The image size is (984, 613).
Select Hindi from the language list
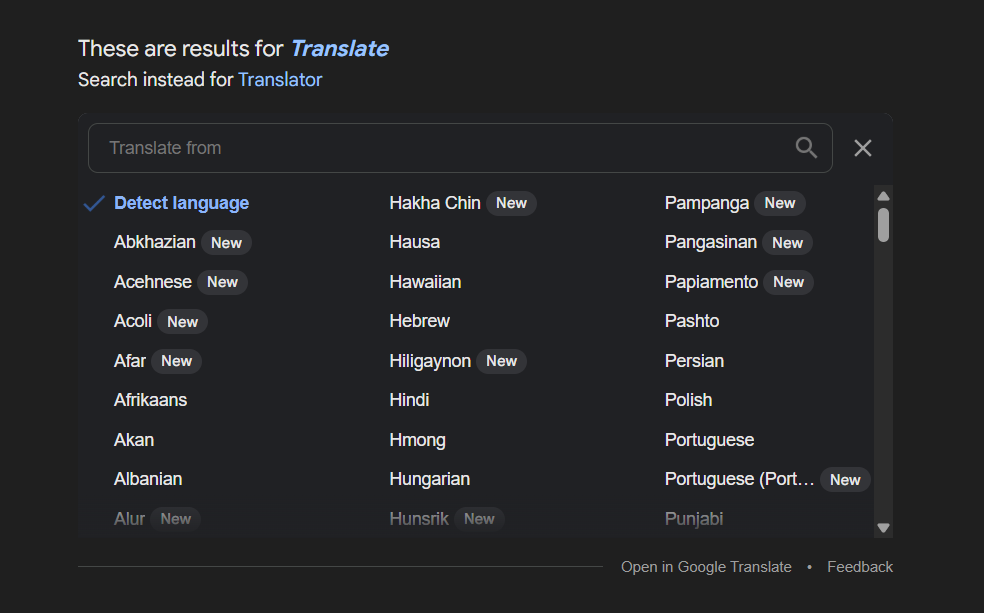click(x=409, y=399)
